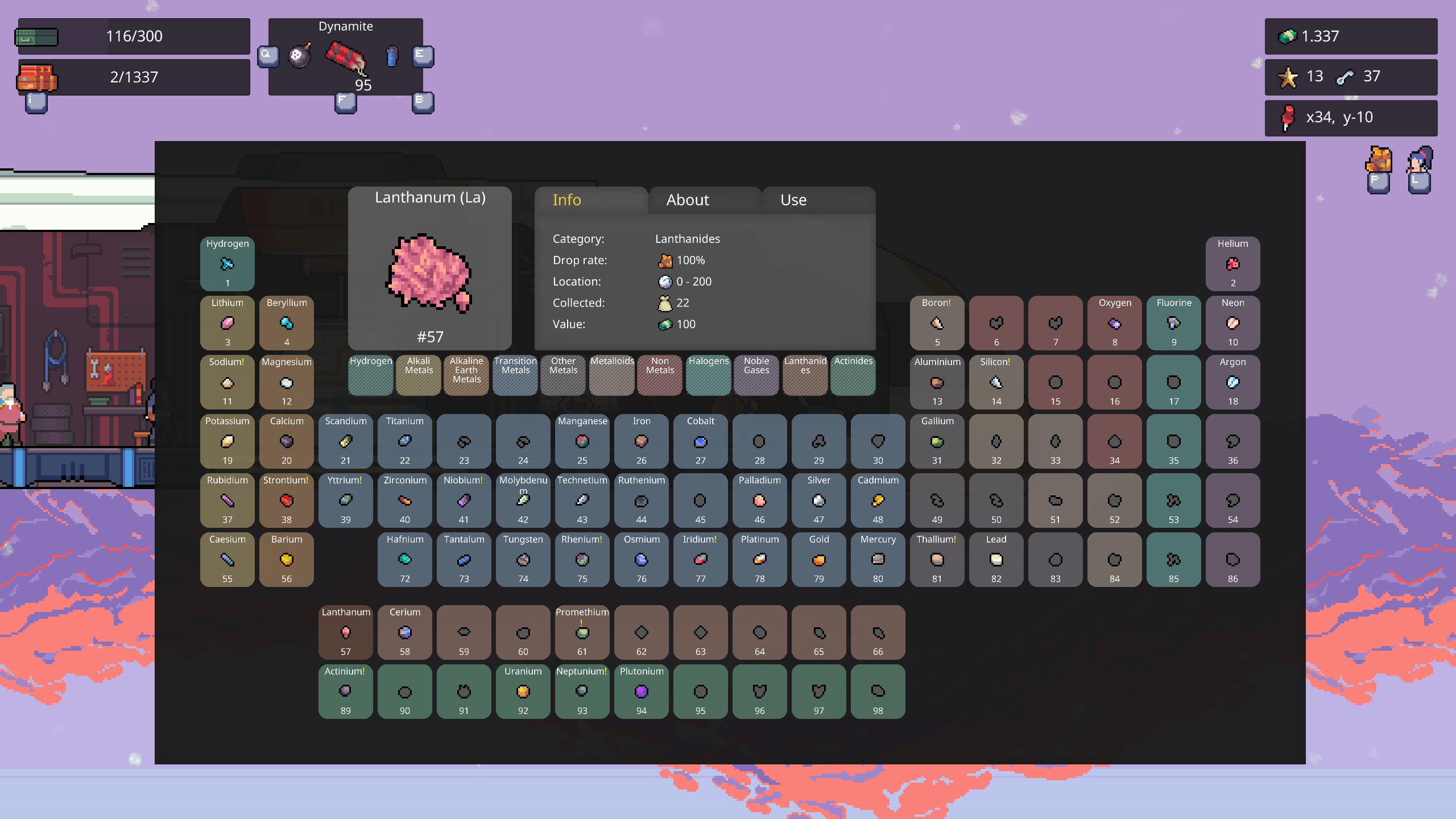Click the Uranium element icon
The height and width of the screenshot is (819, 1456).
(523, 692)
